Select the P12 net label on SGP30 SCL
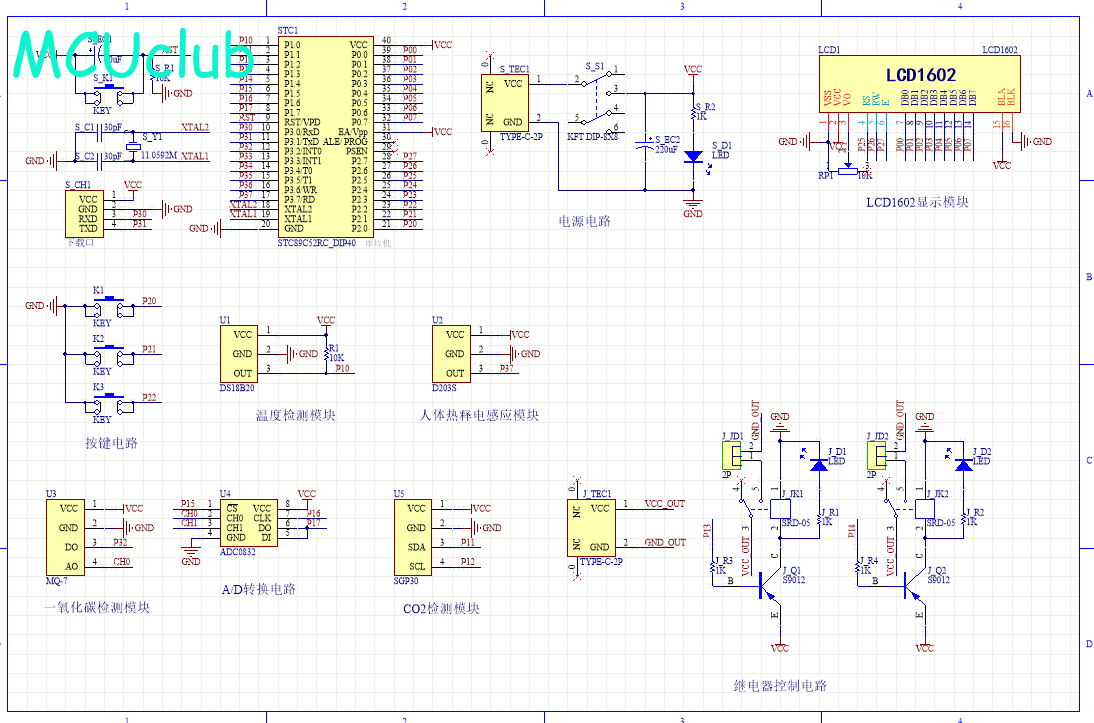Viewport: 1094px width, 723px height. pyautogui.click(x=467, y=561)
